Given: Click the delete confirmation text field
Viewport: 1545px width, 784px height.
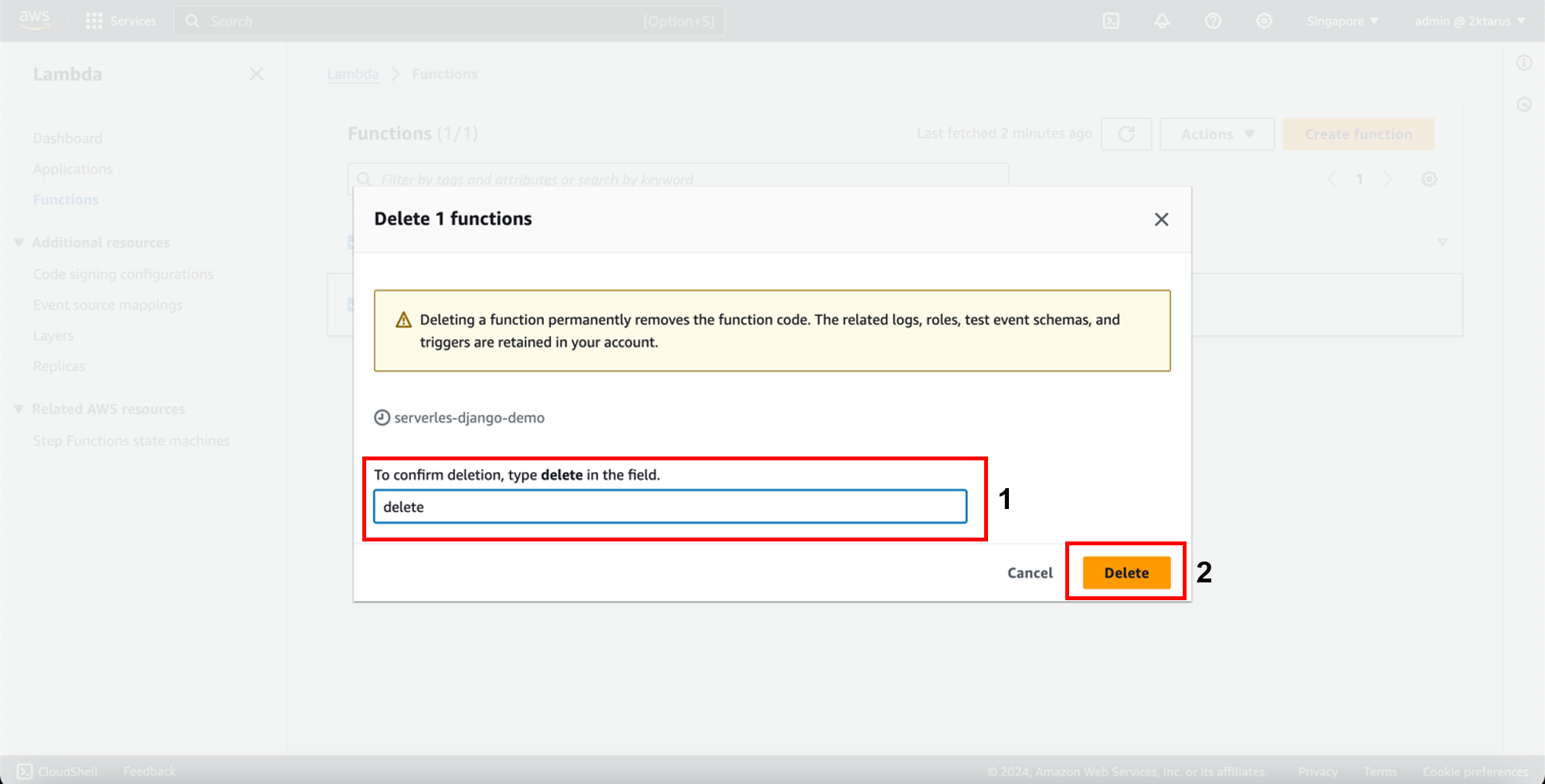Looking at the screenshot, I should click(x=671, y=507).
